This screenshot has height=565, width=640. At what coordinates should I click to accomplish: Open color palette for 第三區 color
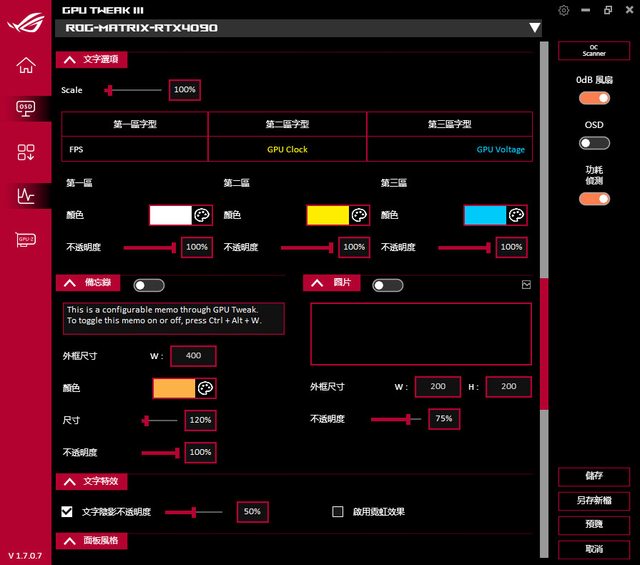pos(516,215)
